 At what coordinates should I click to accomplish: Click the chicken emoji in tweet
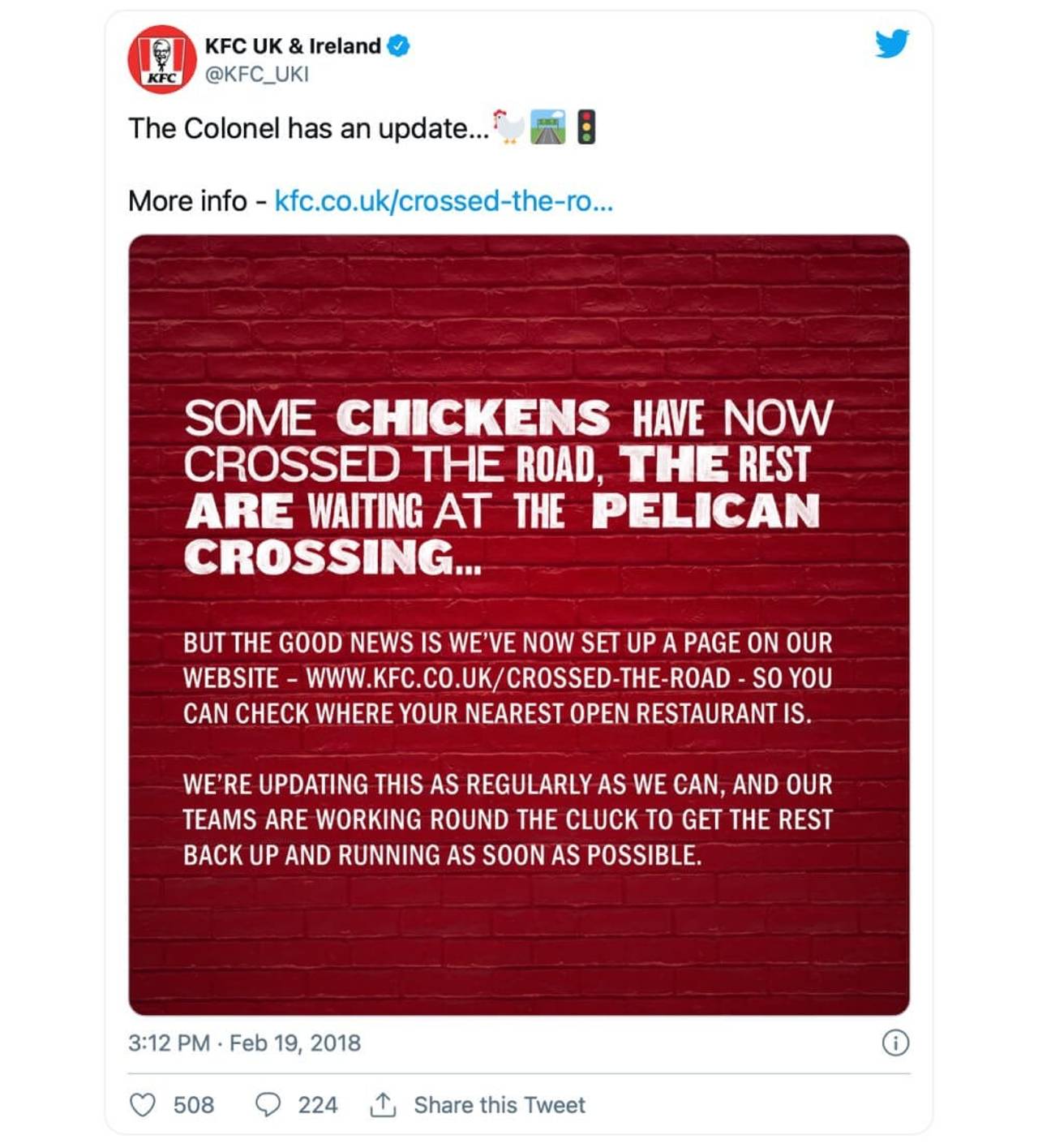508,127
